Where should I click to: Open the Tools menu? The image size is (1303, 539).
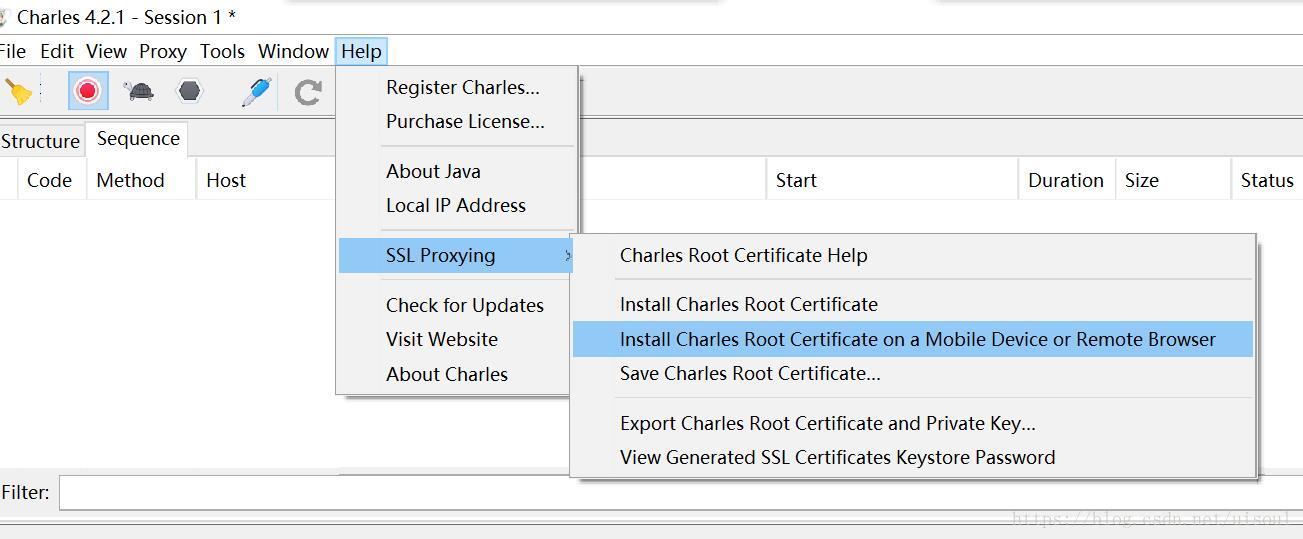(222, 51)
